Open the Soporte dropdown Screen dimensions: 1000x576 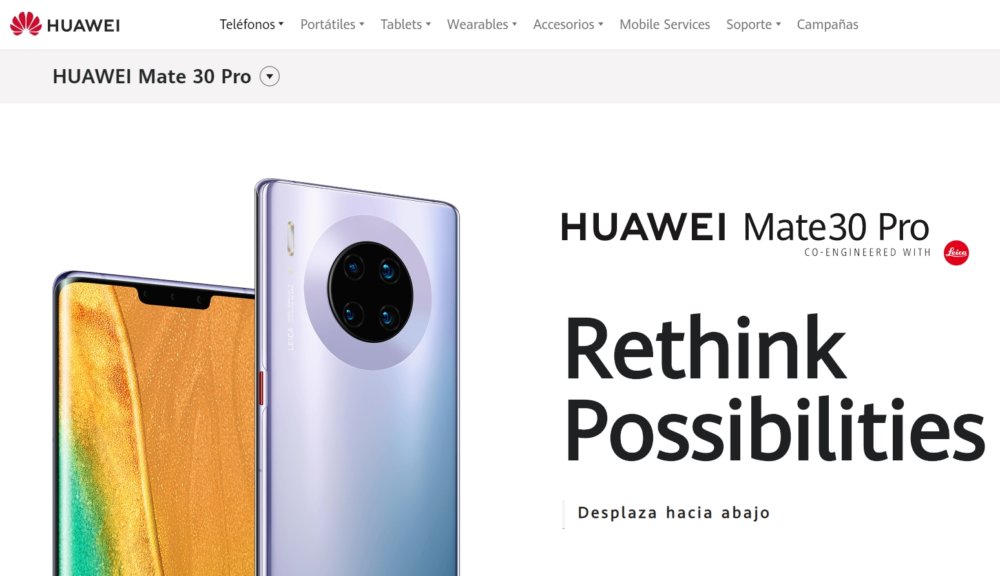point(753,24)
